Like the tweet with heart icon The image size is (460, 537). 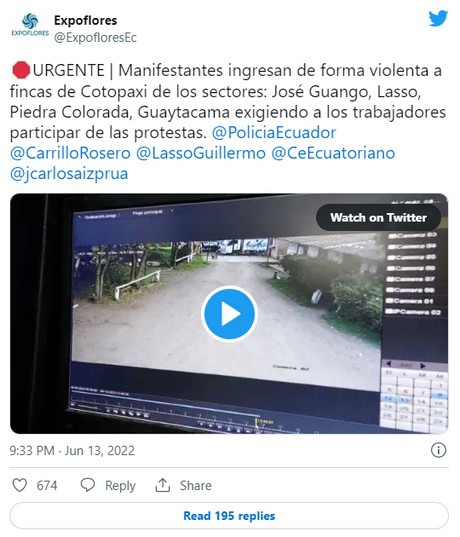click(20, 485)
